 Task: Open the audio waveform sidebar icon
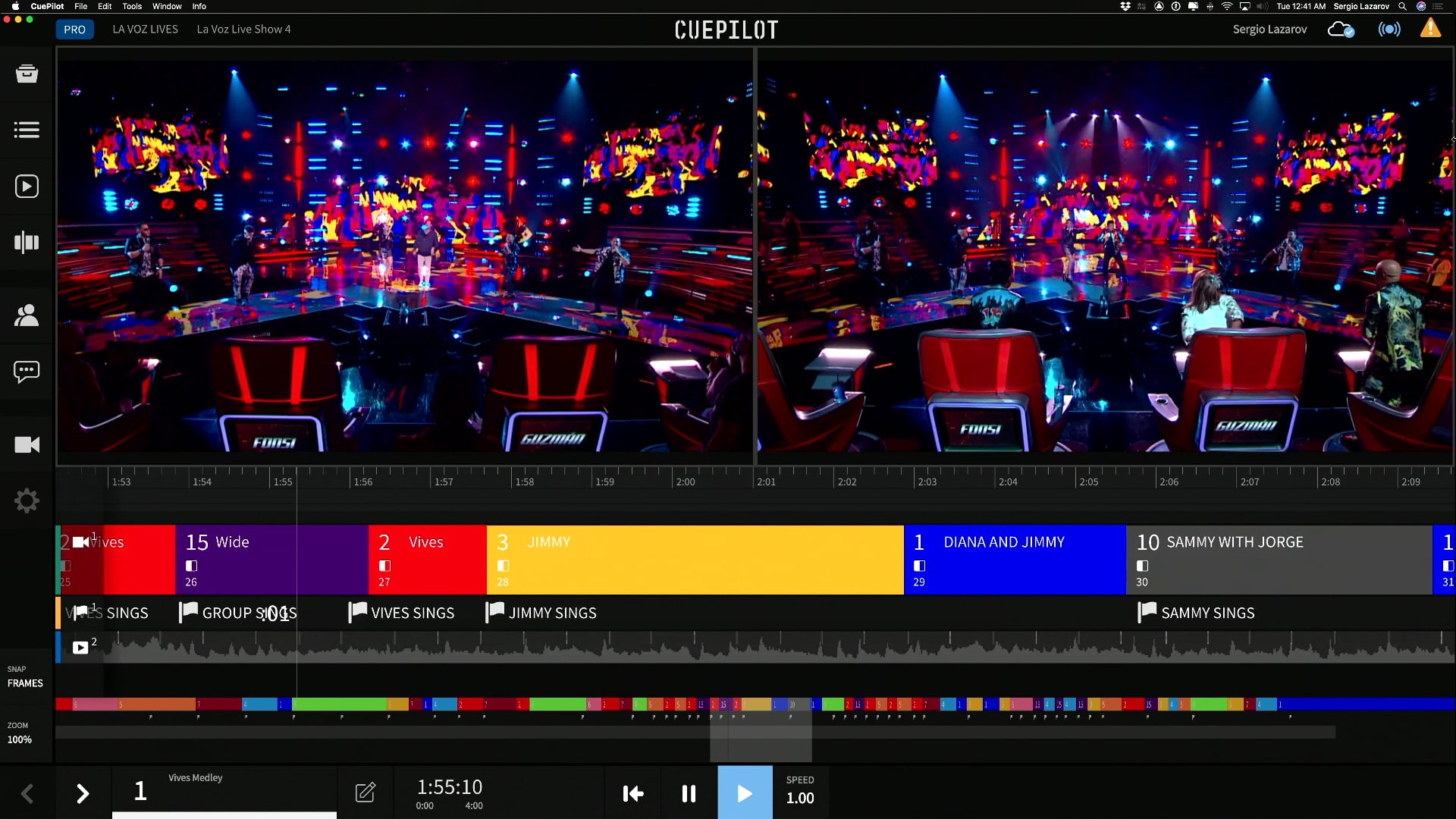click(x=27, y=243)
